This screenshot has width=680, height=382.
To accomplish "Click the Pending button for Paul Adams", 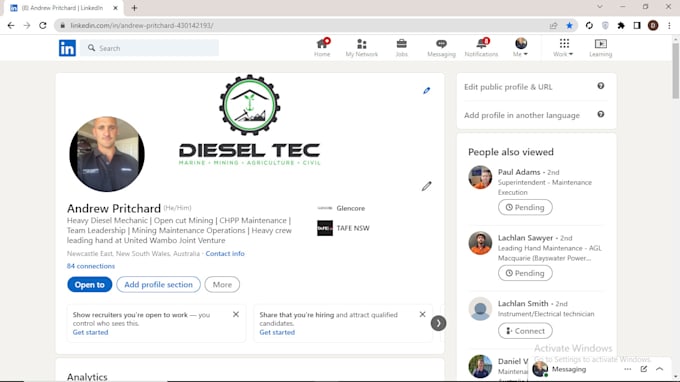I will click(525, 207).
